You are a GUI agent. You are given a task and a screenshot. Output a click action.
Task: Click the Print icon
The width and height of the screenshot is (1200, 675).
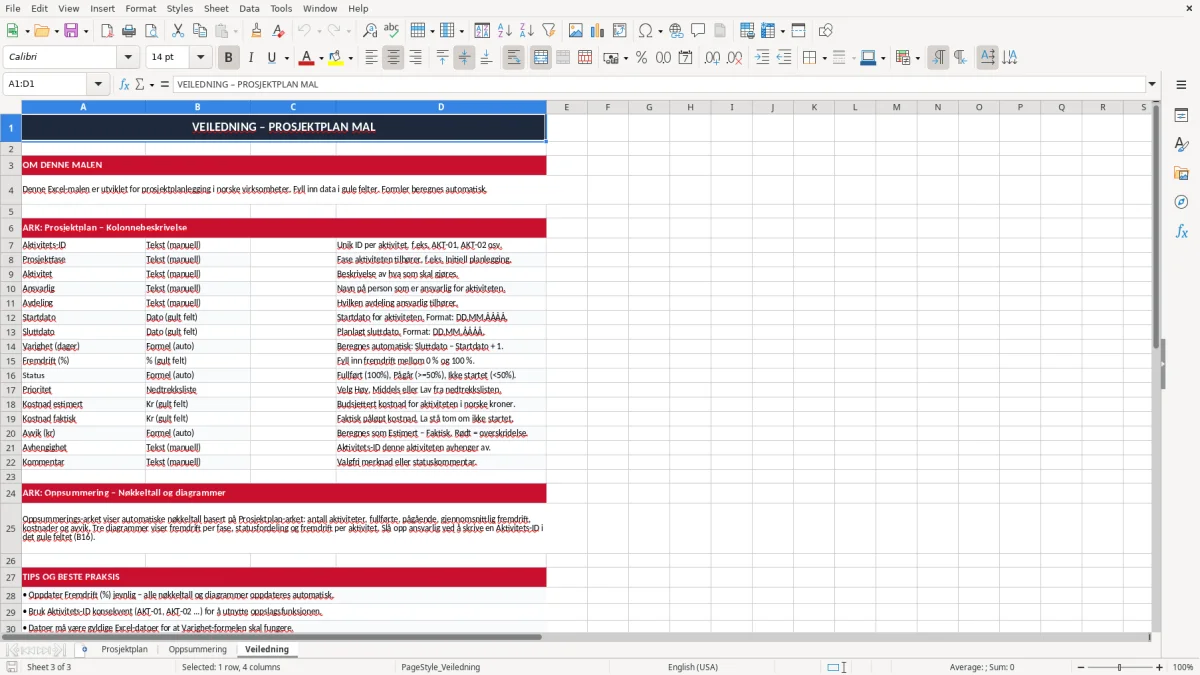pyautogui.click(x=129, y=31)
